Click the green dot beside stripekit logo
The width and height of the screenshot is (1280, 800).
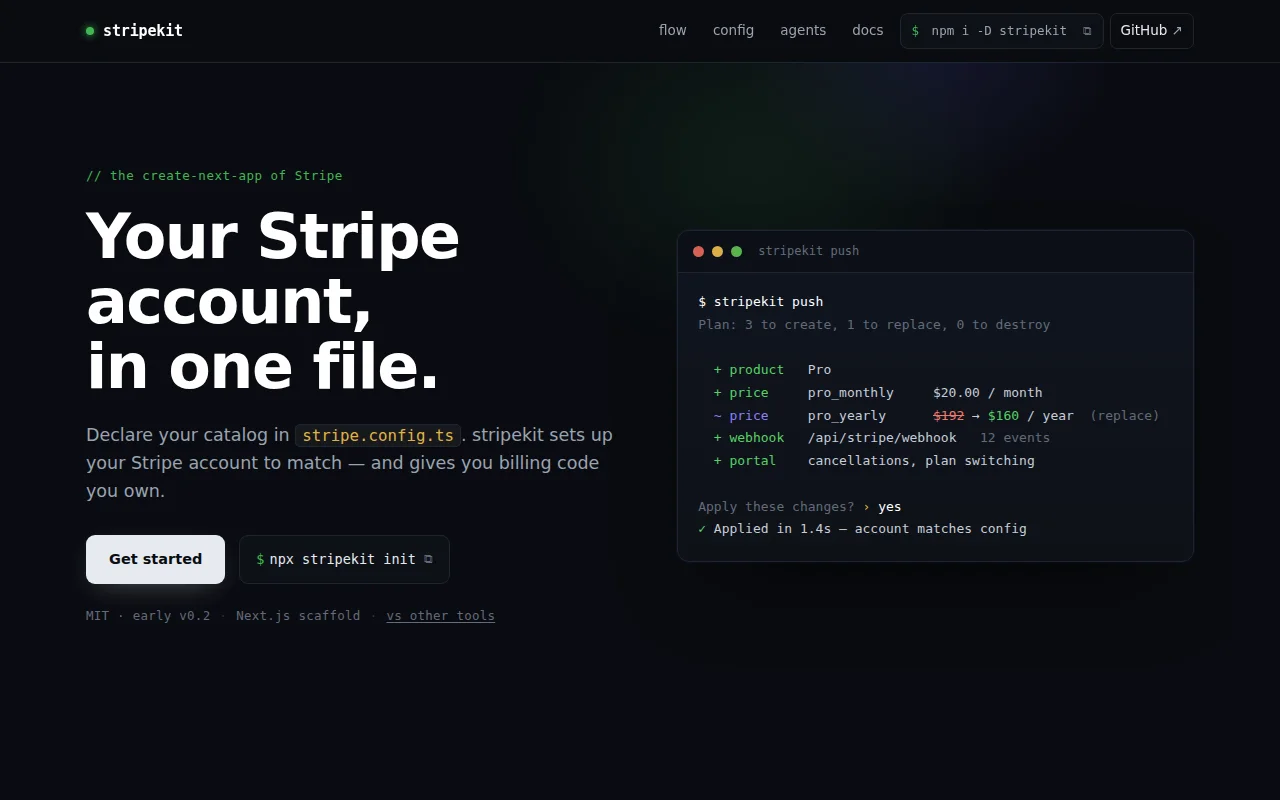click(90, 31)
